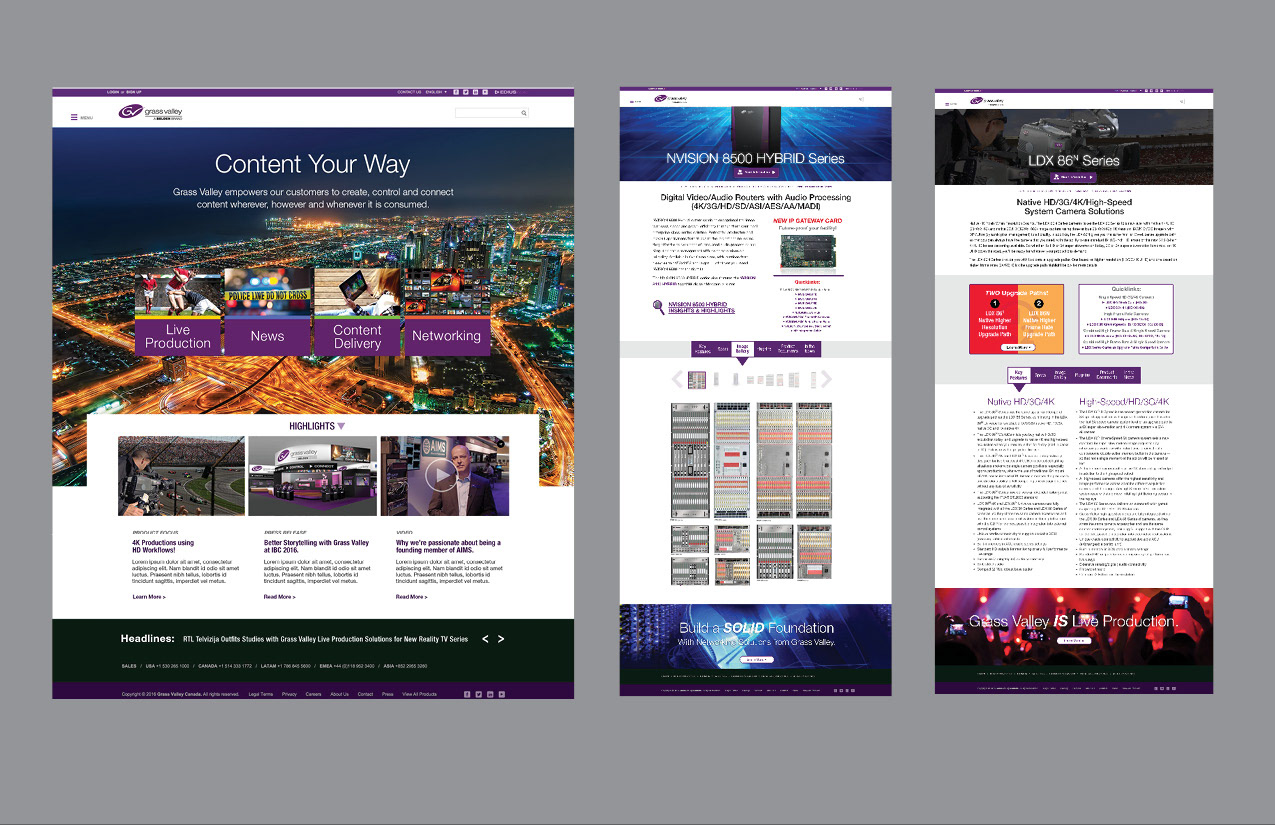Open the Live Production tile

tap(178, 311)
